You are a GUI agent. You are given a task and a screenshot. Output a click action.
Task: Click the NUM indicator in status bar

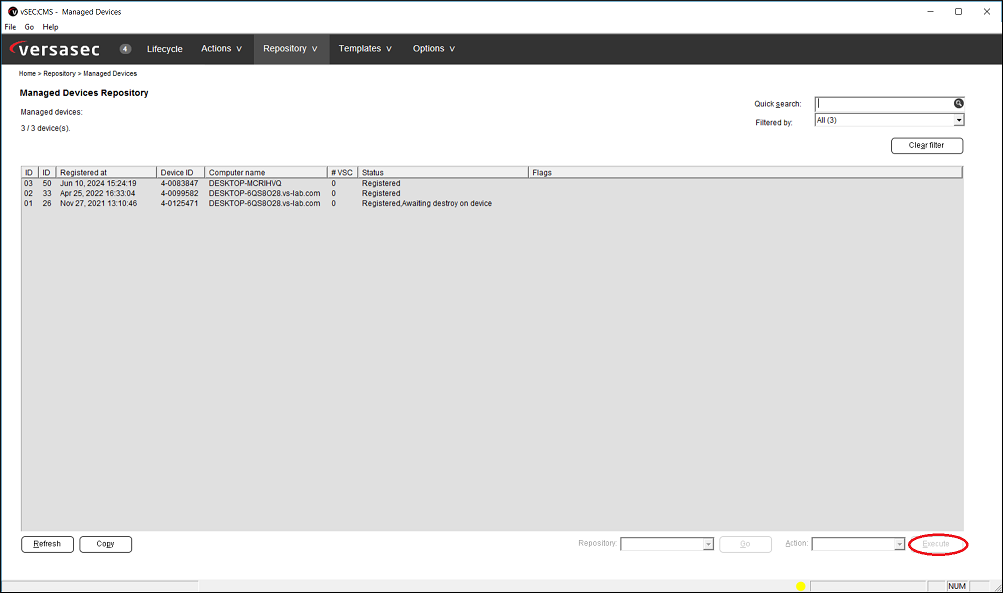pos(957,586)
